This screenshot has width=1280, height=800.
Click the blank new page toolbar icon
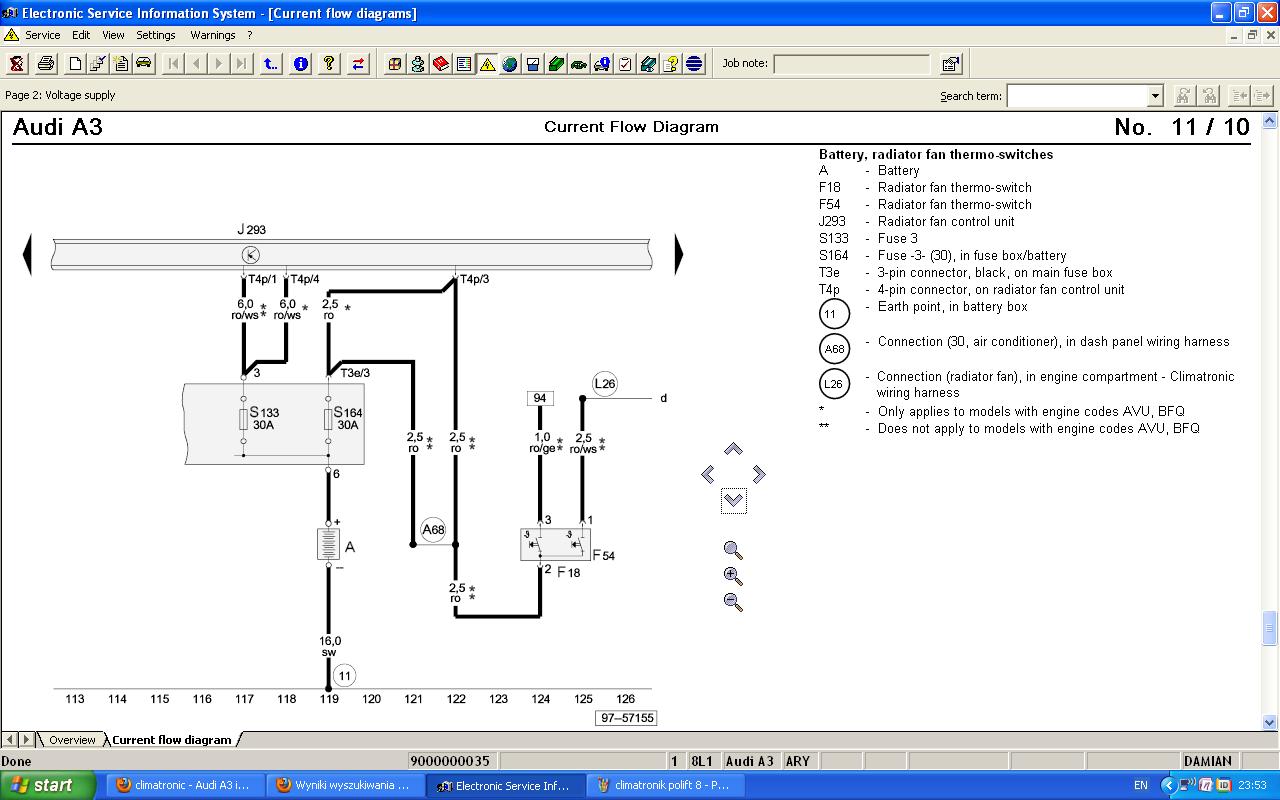(x=75, y=64)
